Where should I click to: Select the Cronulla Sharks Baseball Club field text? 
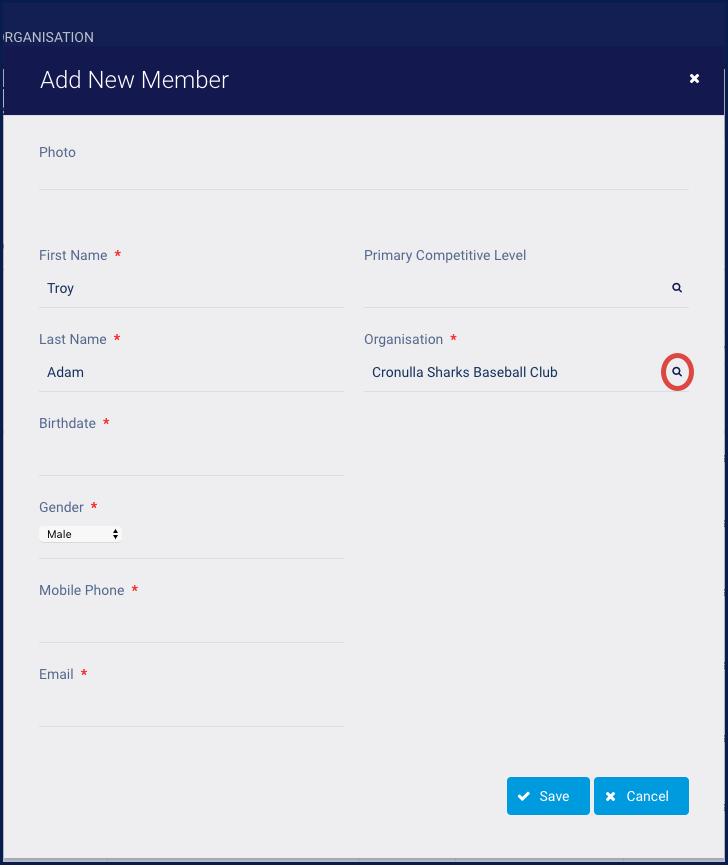click(x=465, y=372)
